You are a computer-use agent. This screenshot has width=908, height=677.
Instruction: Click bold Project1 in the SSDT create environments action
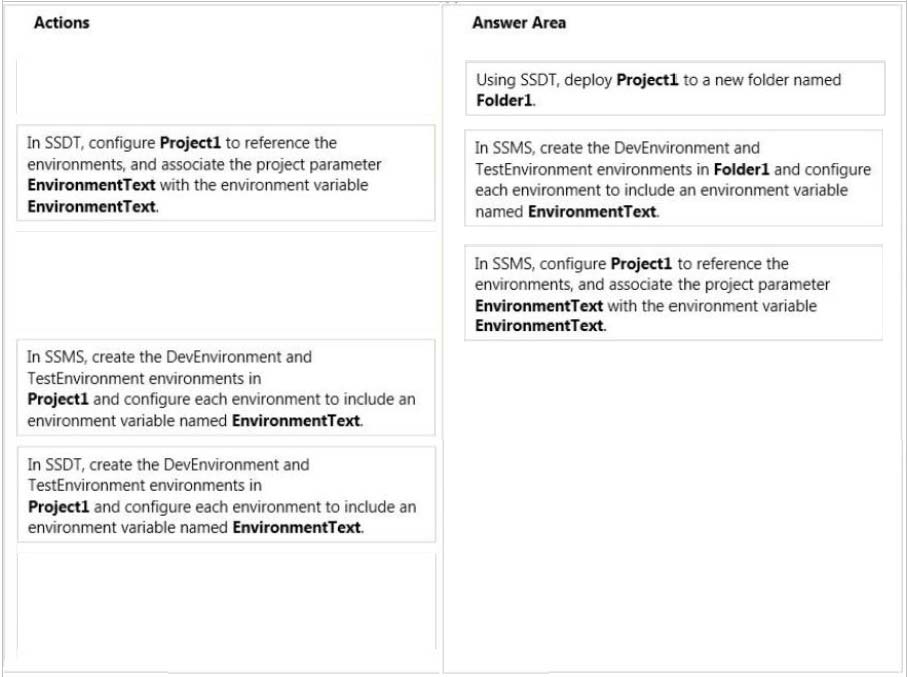[58, 507]
